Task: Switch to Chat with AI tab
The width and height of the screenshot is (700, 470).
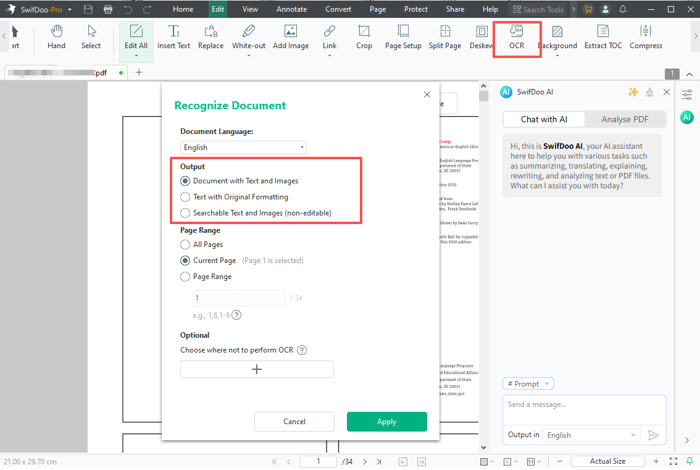Action: coord(544,119)
